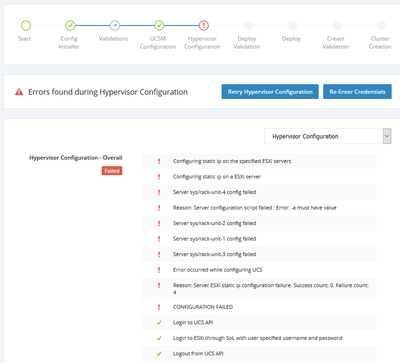Image resolution: width=400 pixels, height=363 pixels.
Task: Click the 'Validations' step label
Action: 113,39
